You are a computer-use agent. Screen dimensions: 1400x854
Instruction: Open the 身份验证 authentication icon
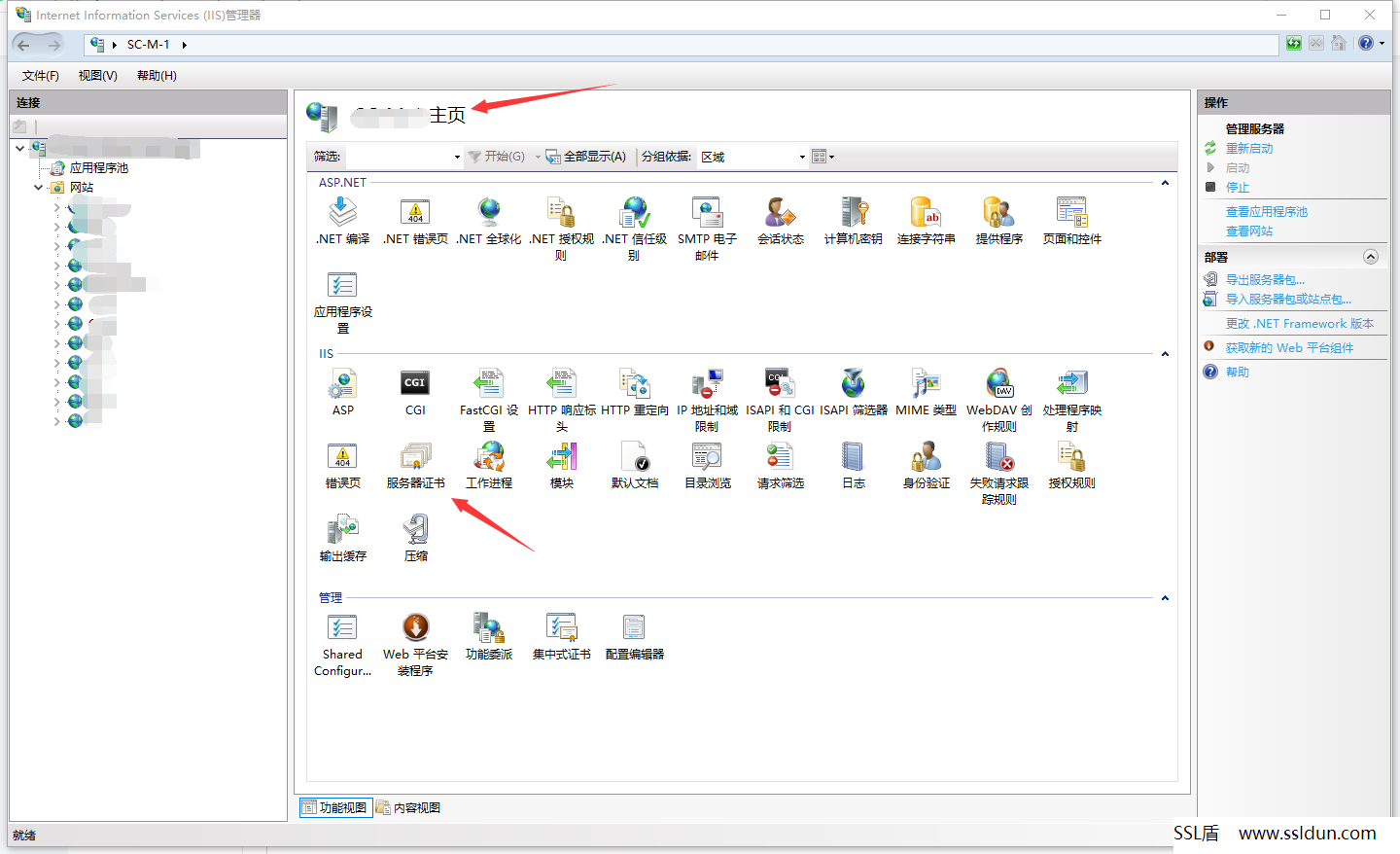[926, 466]
